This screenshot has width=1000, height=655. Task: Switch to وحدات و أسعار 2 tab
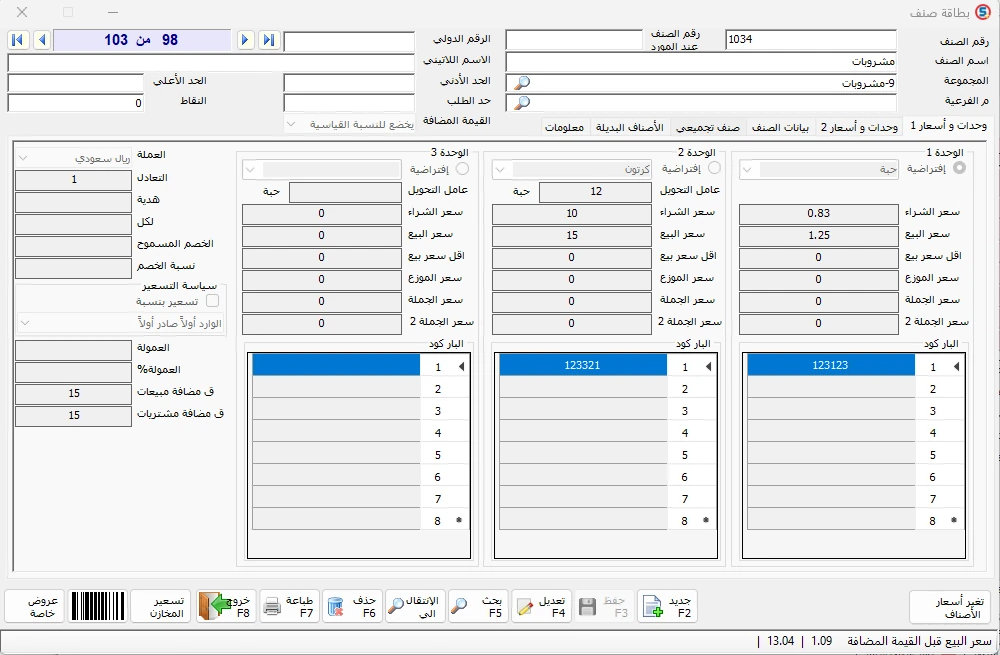pyautogui.click(x=859, y=128)
